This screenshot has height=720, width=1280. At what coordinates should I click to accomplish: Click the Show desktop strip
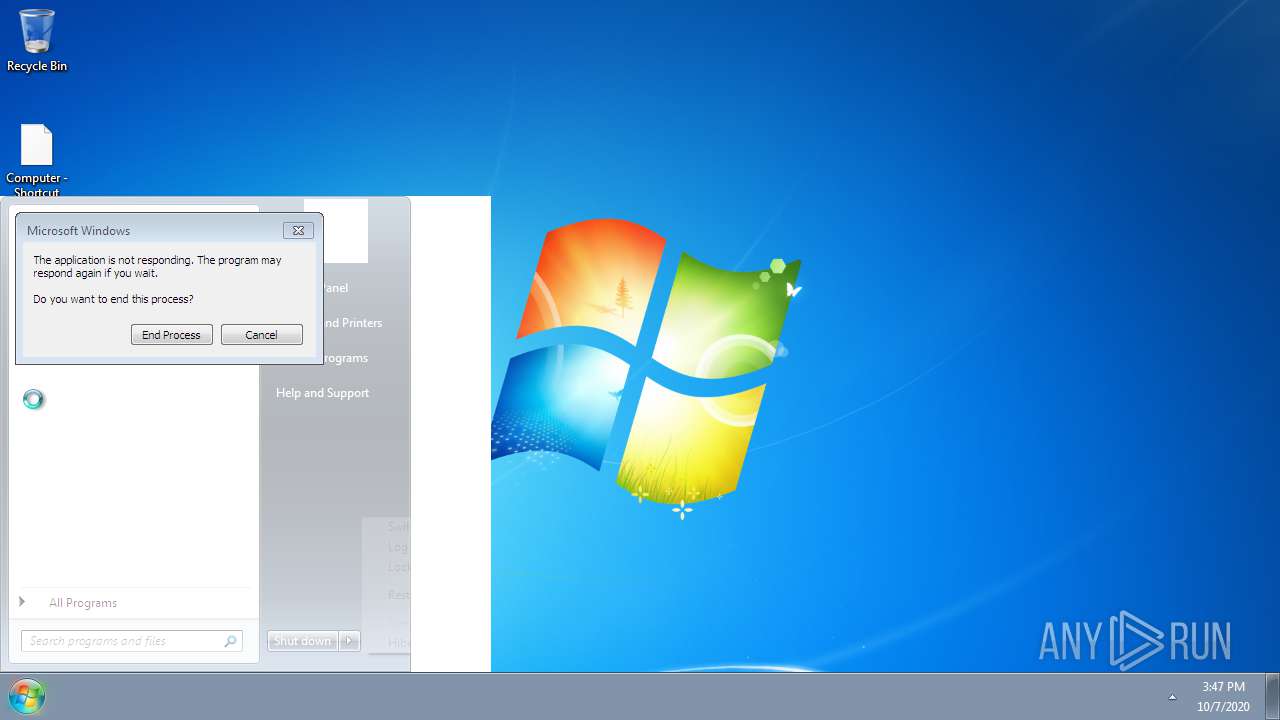1272,696
